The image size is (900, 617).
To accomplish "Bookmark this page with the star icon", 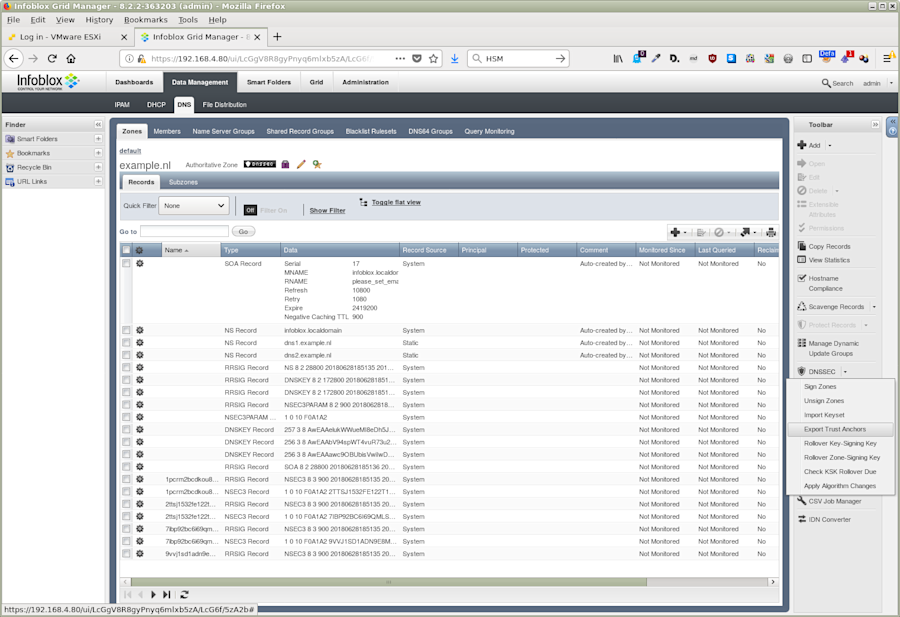I will point(433,59).
